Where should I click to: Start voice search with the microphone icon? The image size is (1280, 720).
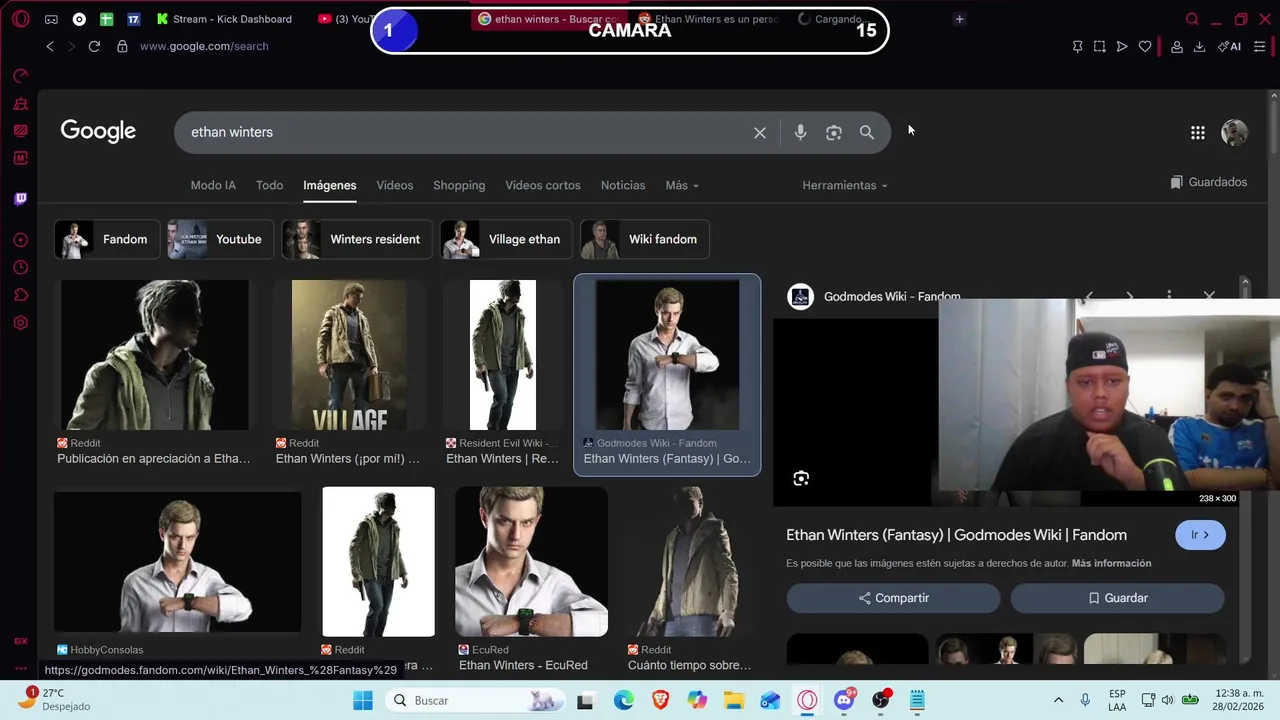click(x=800, y=132)
